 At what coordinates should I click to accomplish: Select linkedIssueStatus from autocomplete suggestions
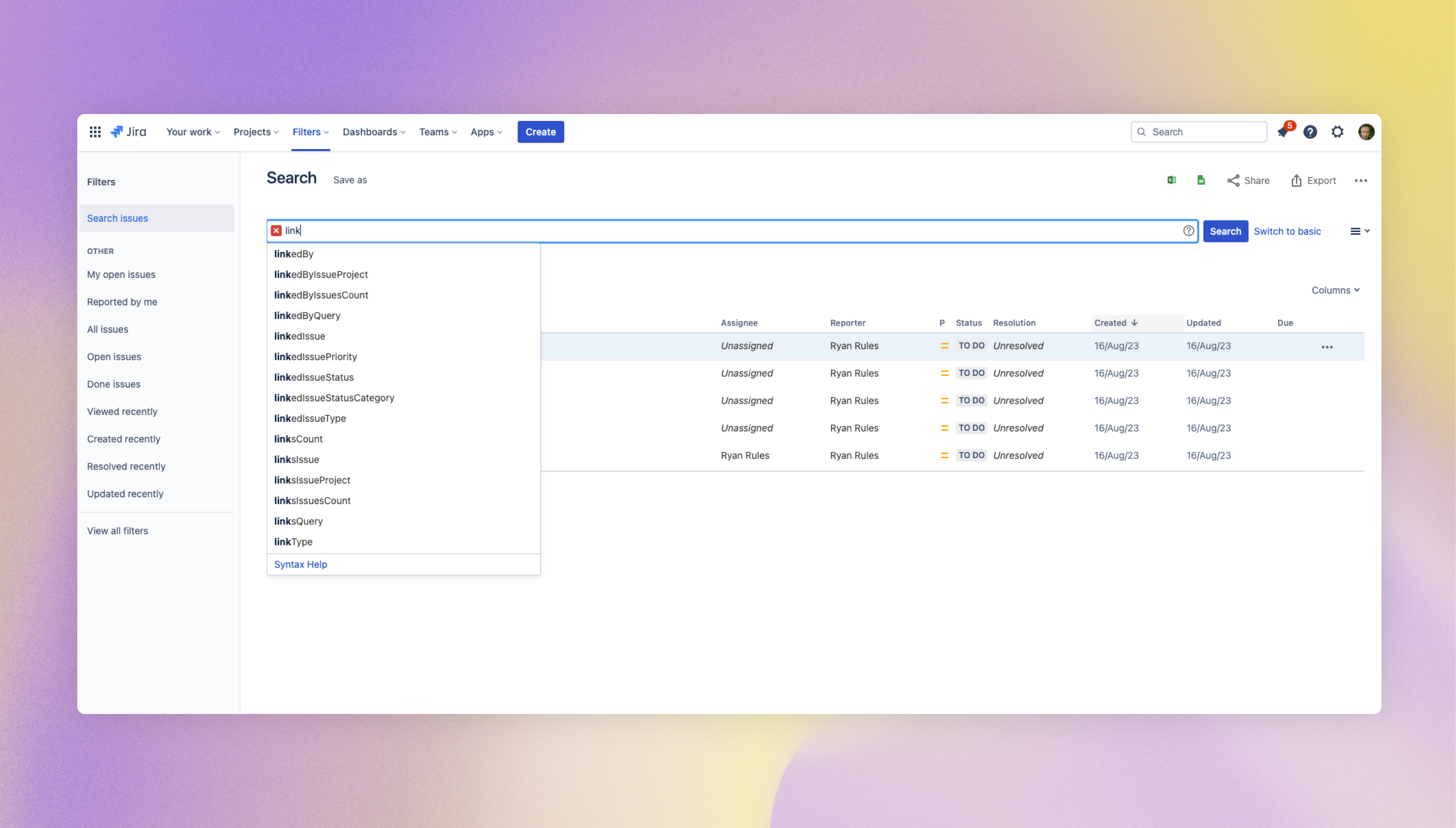click(314, 377)
